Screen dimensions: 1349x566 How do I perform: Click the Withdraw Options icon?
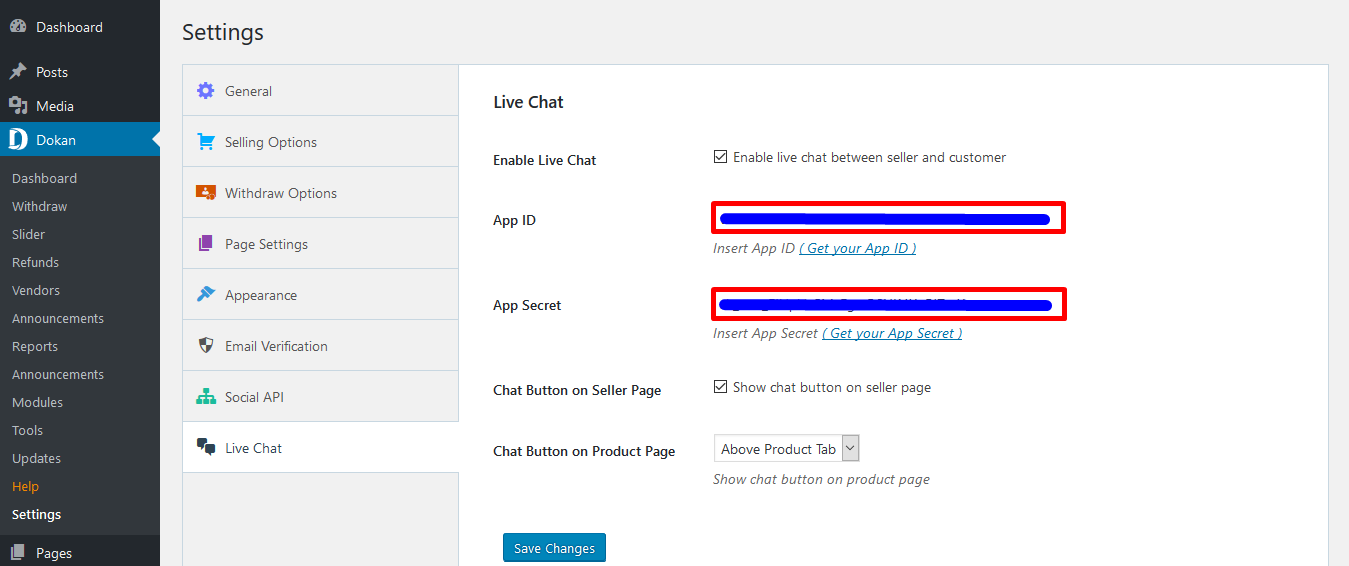(205, 193)
